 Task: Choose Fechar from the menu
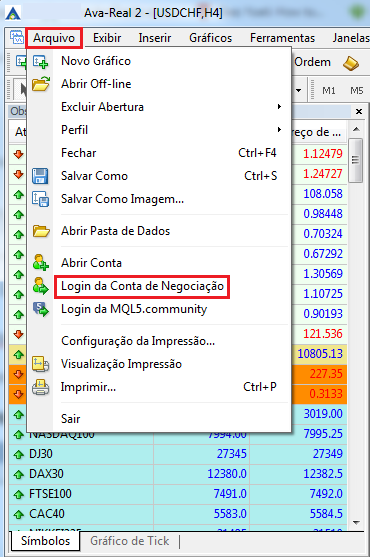(159, 153)
